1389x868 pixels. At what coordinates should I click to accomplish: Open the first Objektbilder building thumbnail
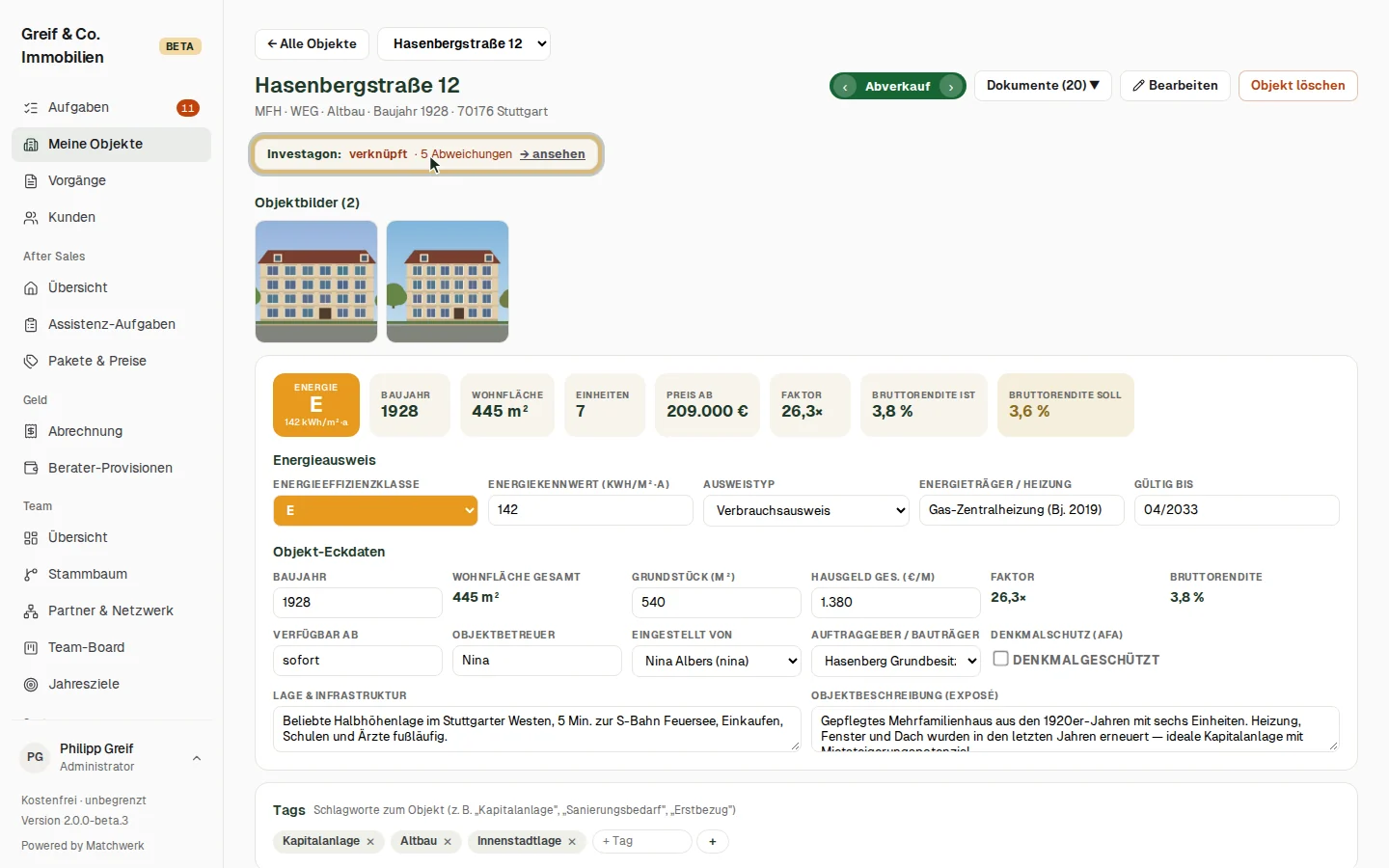316,282
